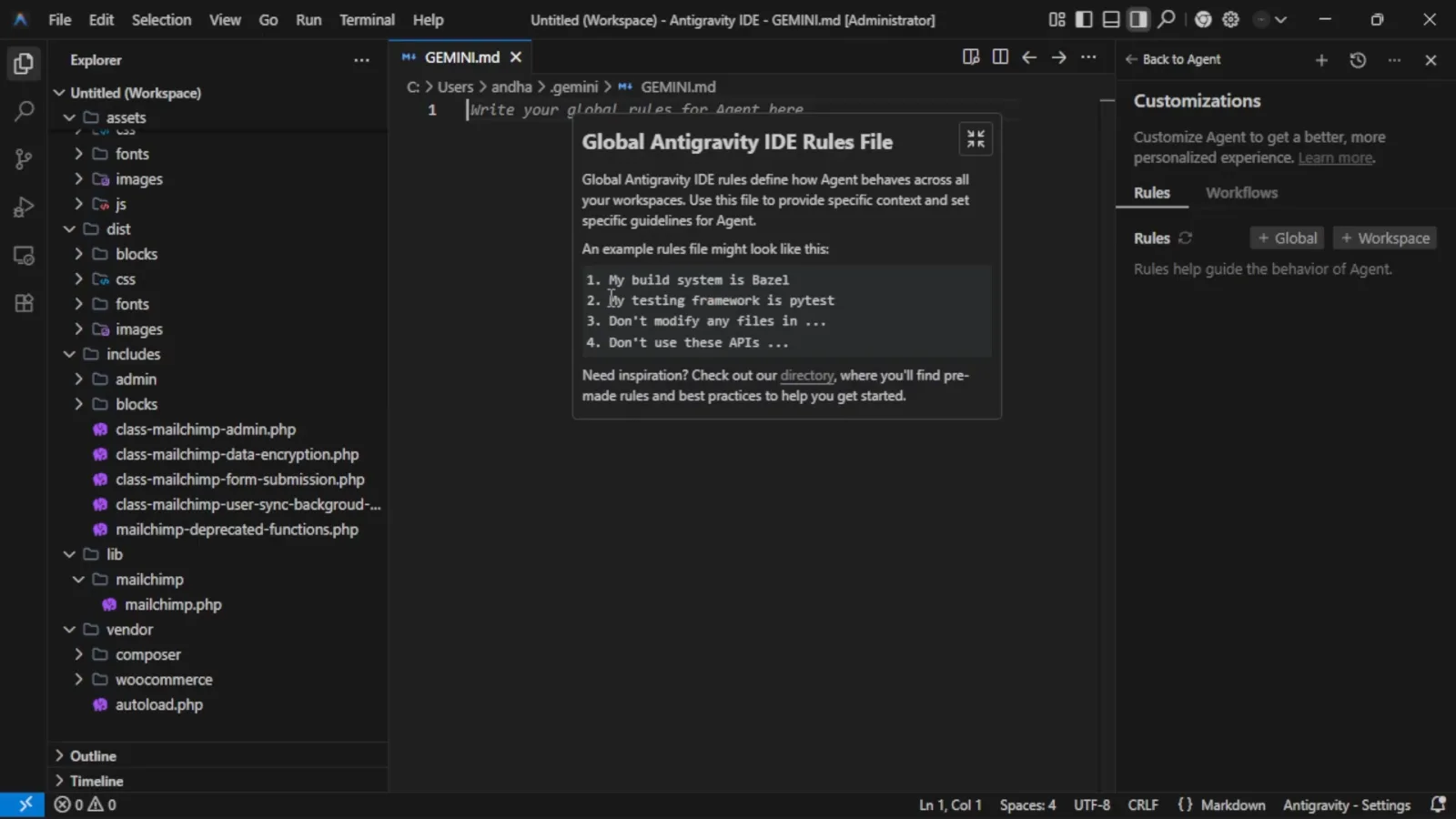Image resolution: width=1456 pixels, height=819 pixels.
Task: Add a Workspace rule
Action: point(1385,238)
